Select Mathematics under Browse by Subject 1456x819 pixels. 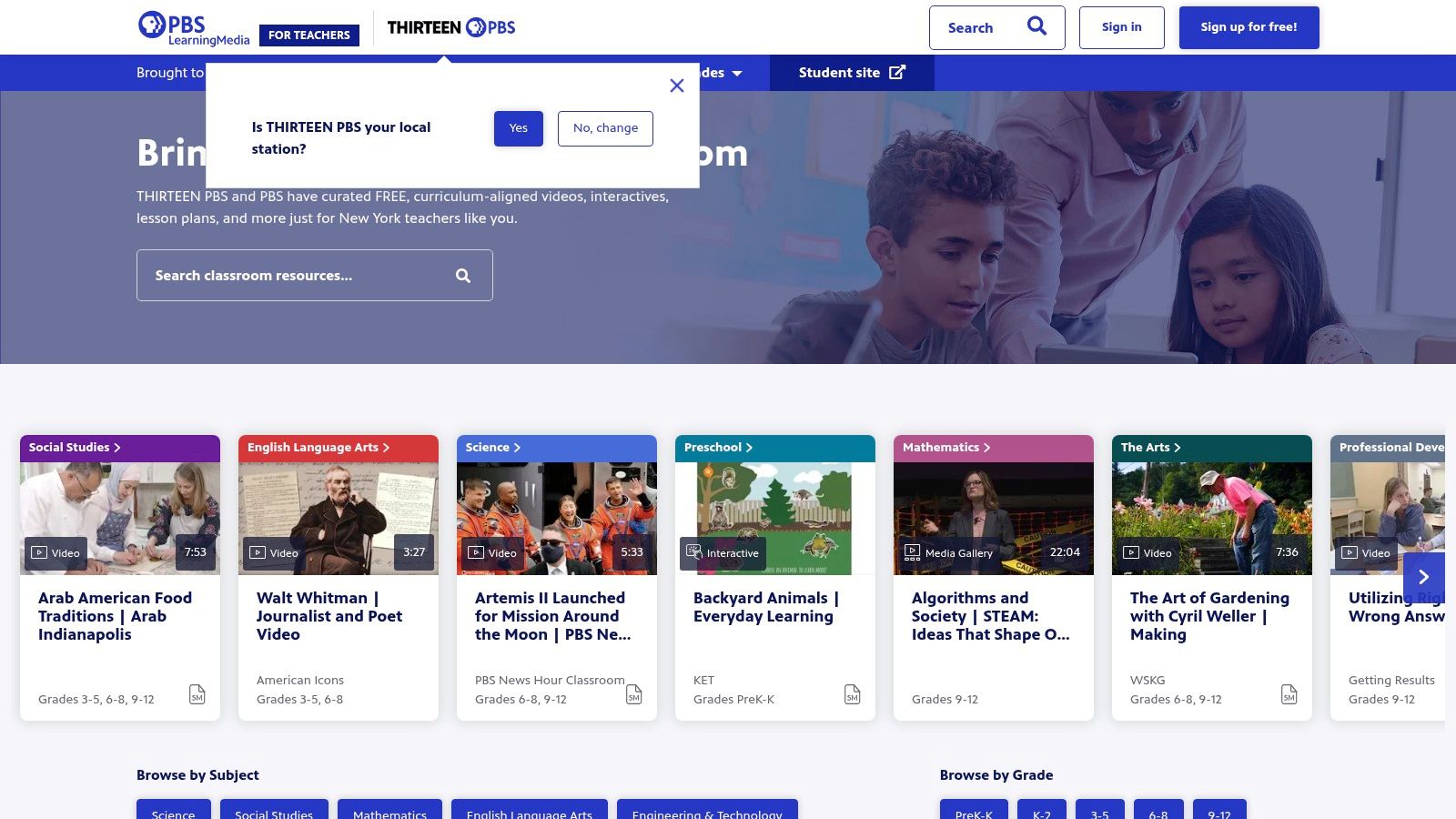(389, 814)
